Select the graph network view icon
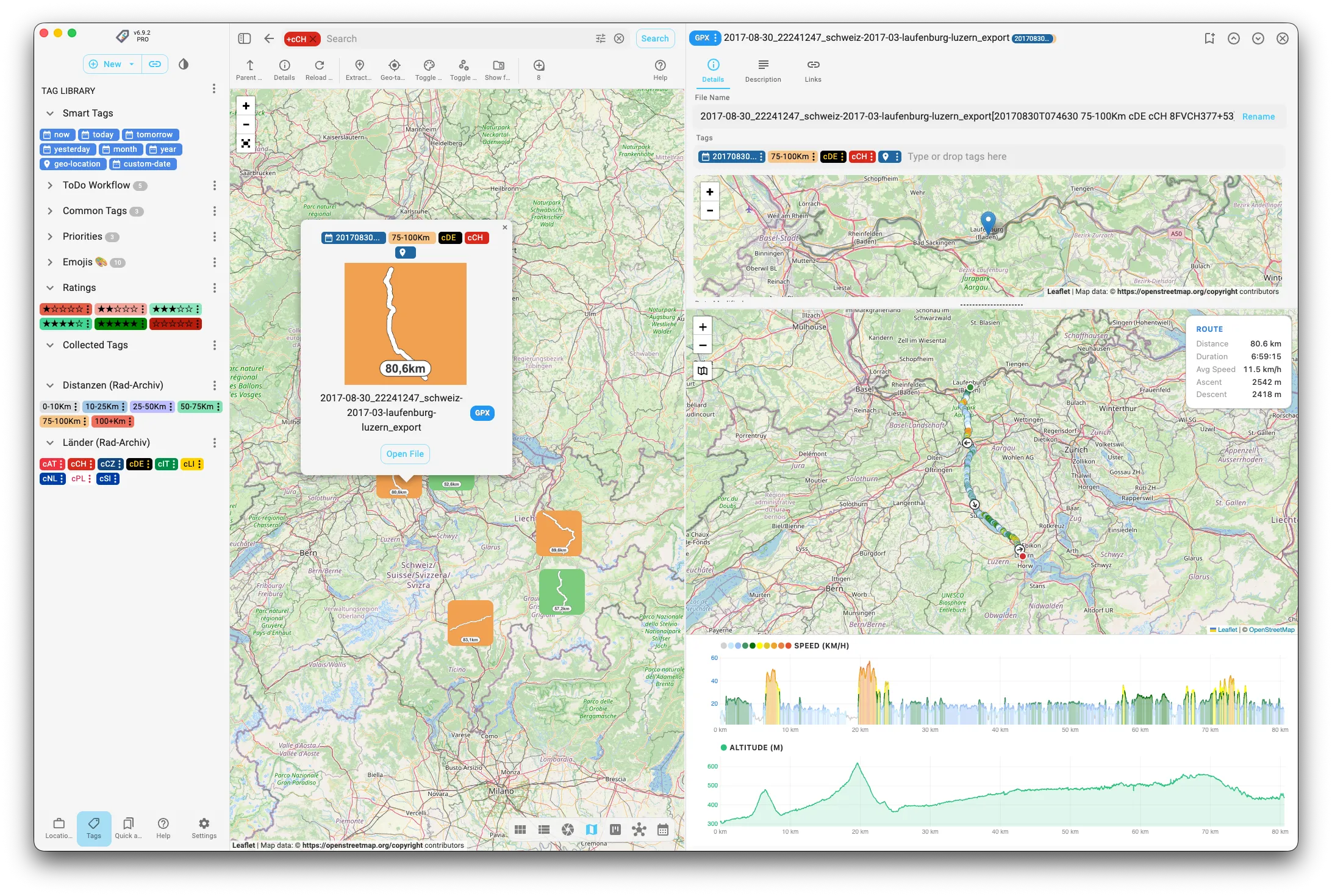 coord(639,830)
